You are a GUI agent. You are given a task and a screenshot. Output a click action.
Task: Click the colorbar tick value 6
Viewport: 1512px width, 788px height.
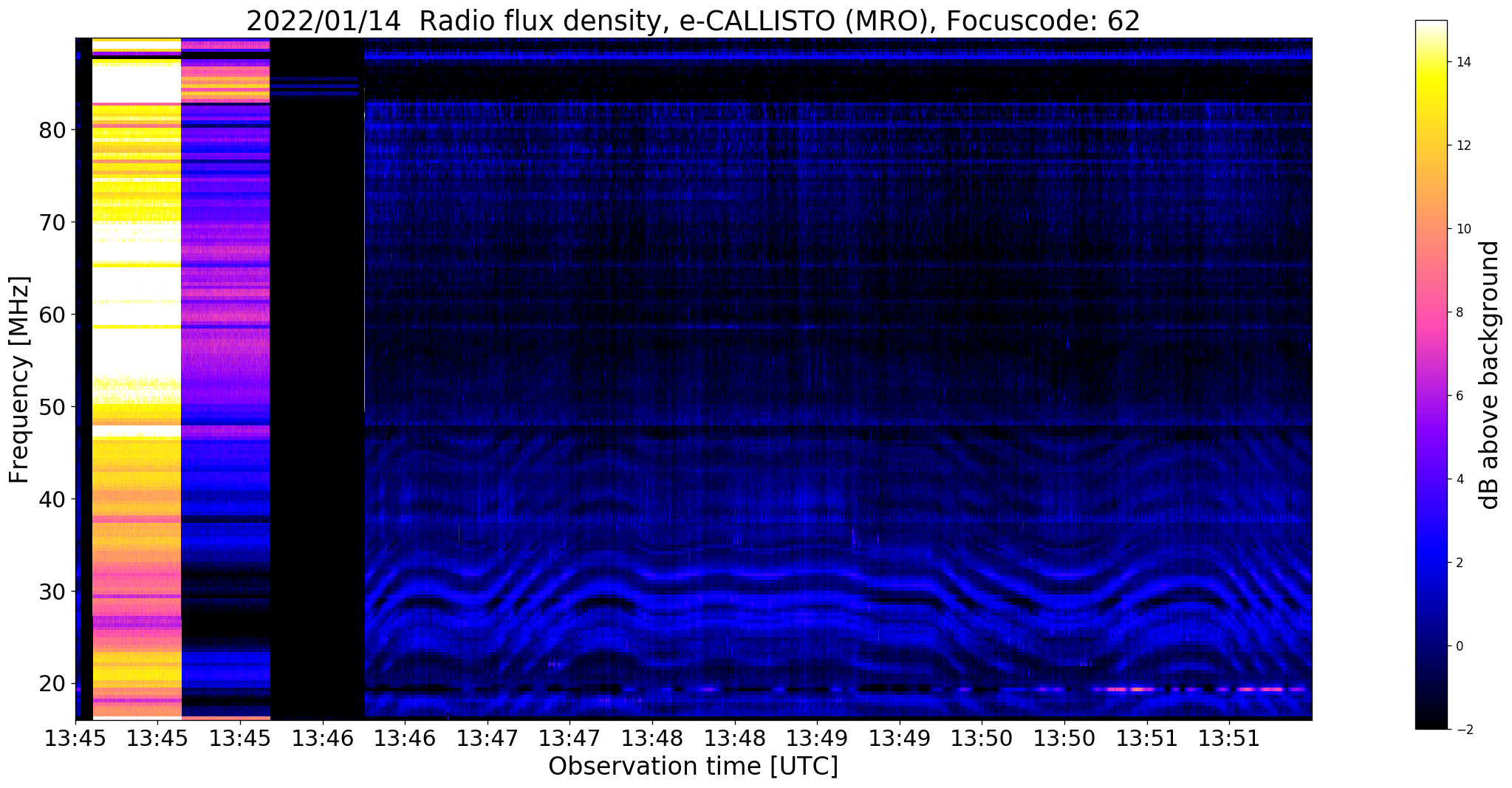pyautogui.click(x=1460, y=396)
